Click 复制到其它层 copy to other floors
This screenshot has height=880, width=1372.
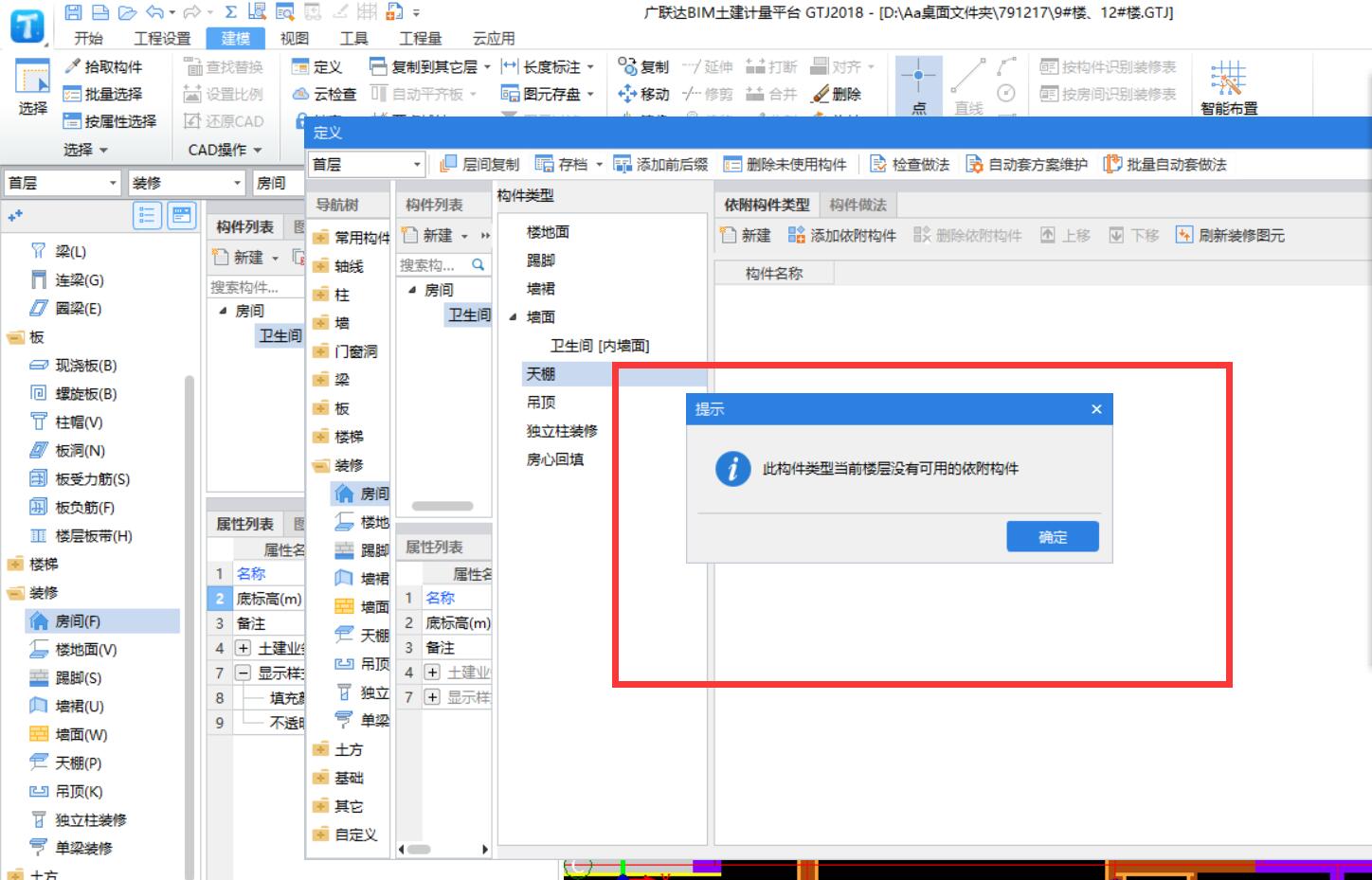pos(424,66)
